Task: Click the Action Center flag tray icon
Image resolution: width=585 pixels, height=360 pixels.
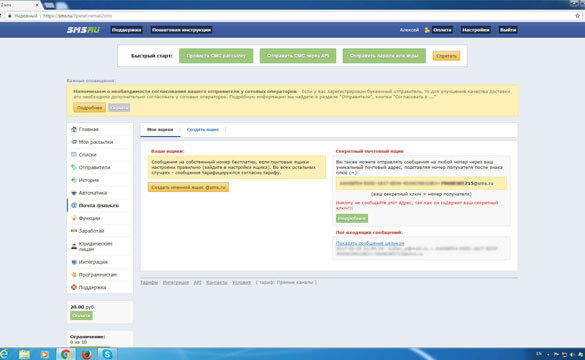Action: [x=556, y=354]
